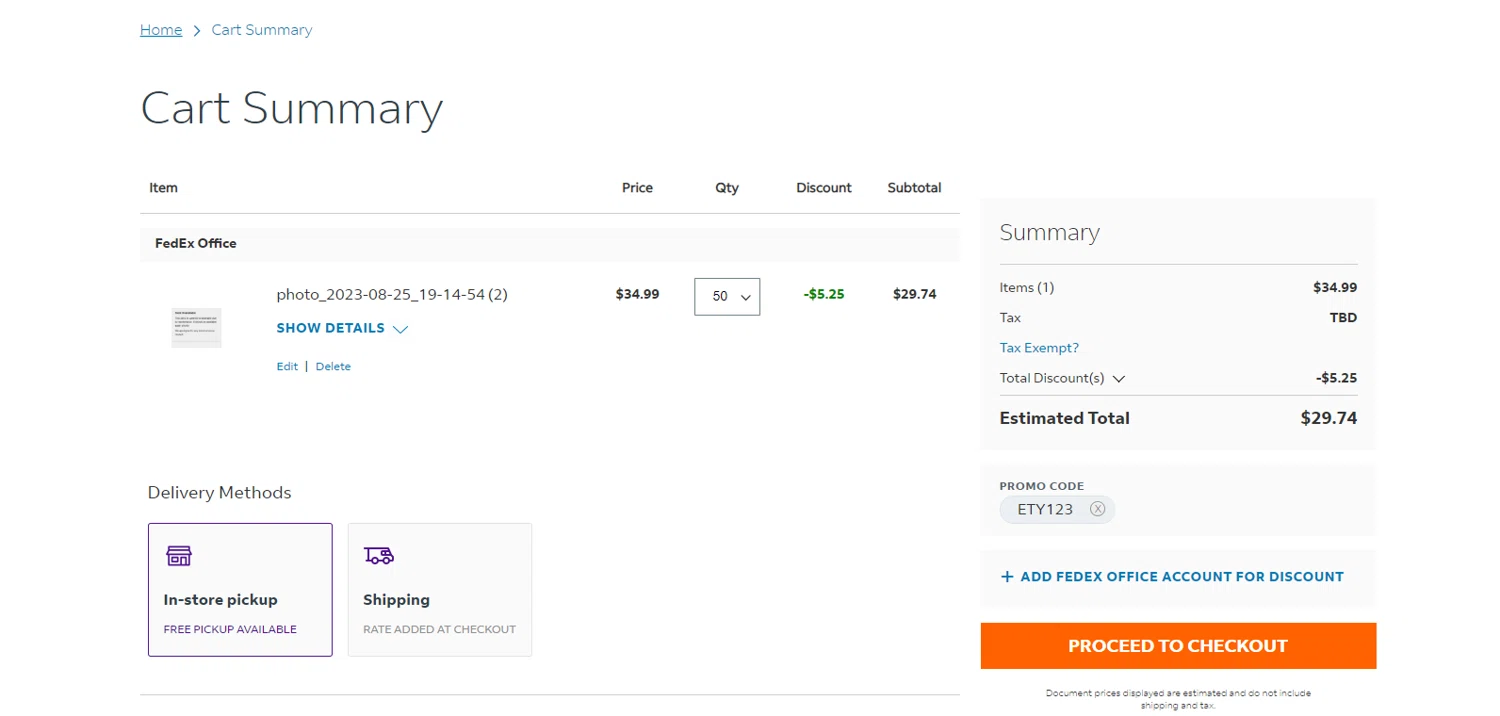Click the PROMO CODE label
1500x716 pixels.
click(1042, 486)
